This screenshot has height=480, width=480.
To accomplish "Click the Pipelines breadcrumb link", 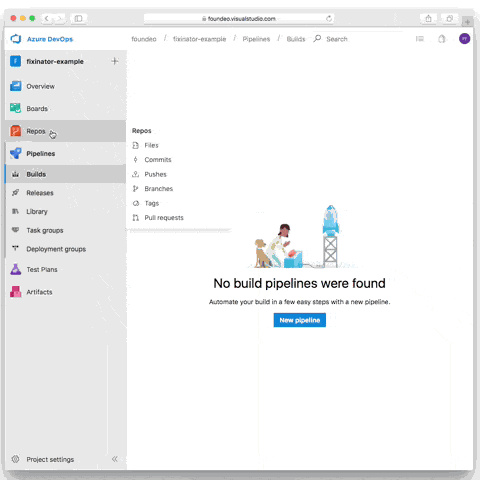I will pos(256,39).
